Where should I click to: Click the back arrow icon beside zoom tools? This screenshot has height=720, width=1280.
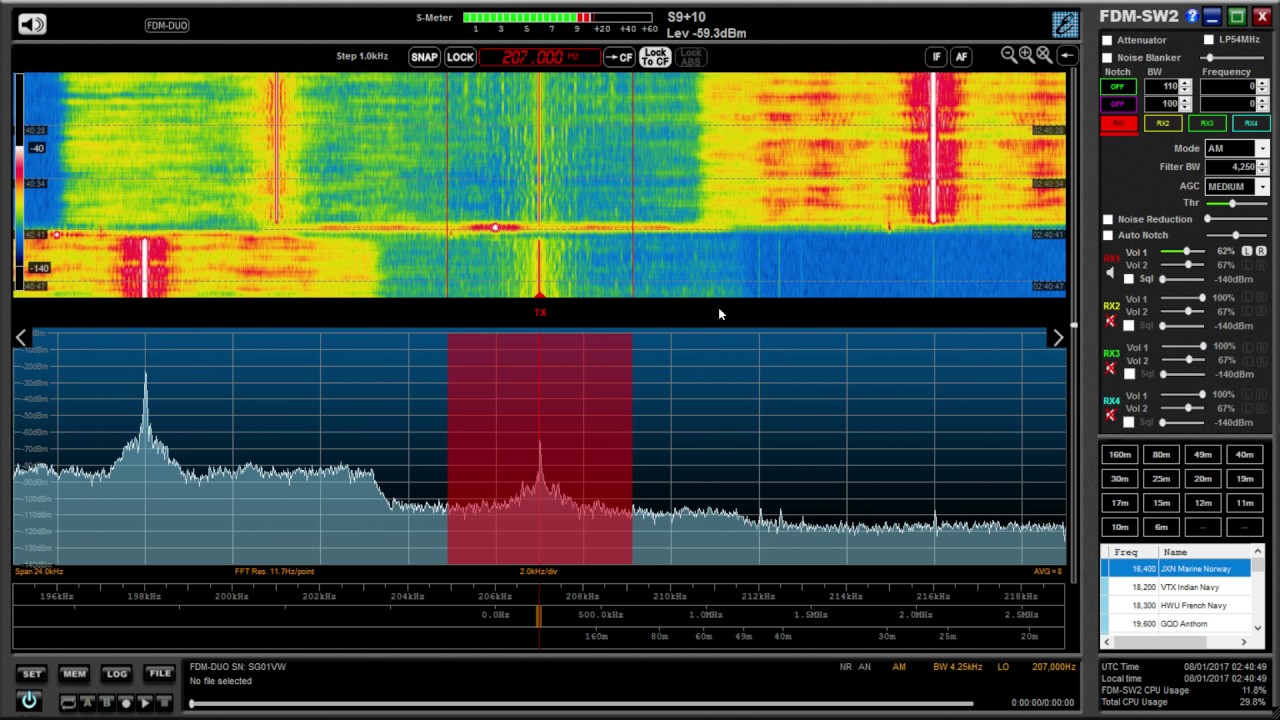tap(1067, 56)
